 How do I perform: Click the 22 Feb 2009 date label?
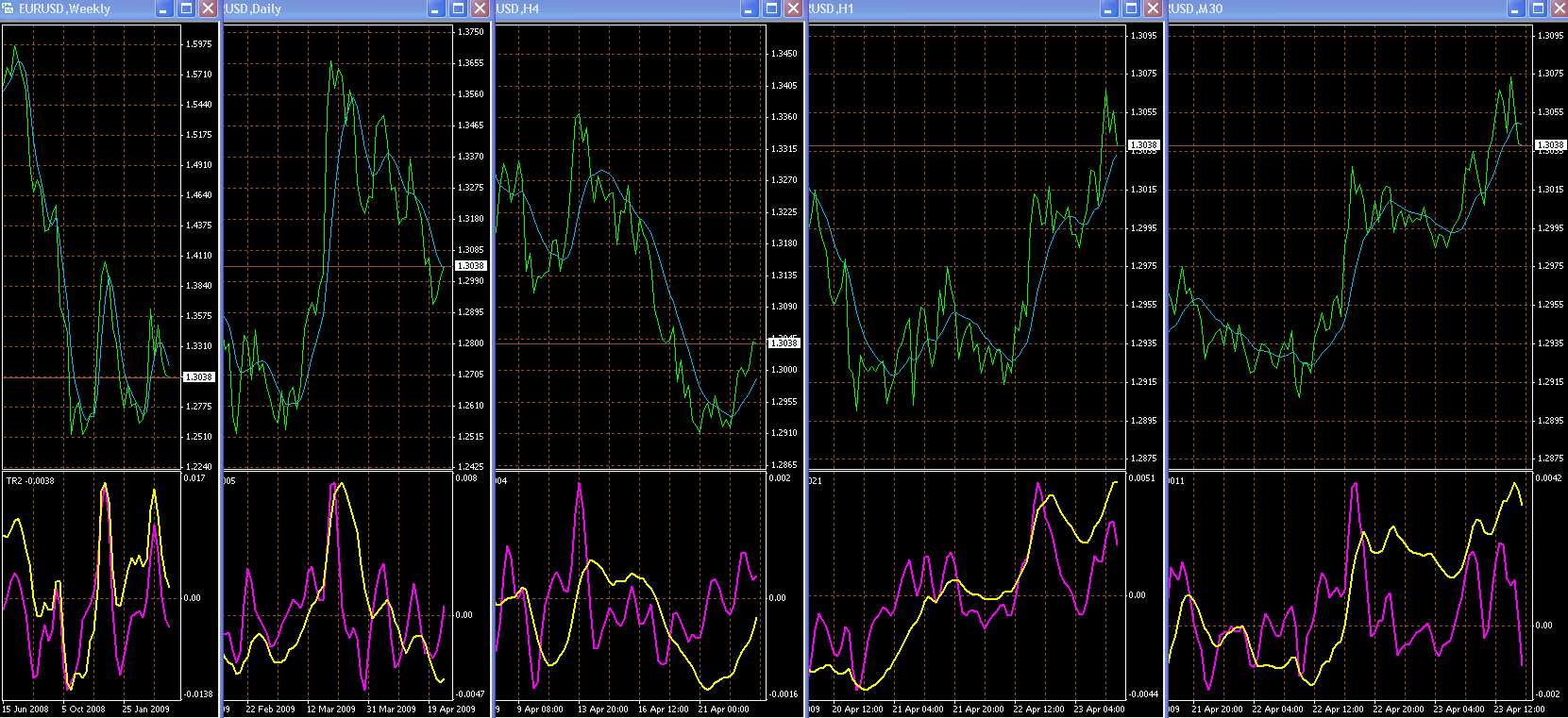[x=270, y=710]
